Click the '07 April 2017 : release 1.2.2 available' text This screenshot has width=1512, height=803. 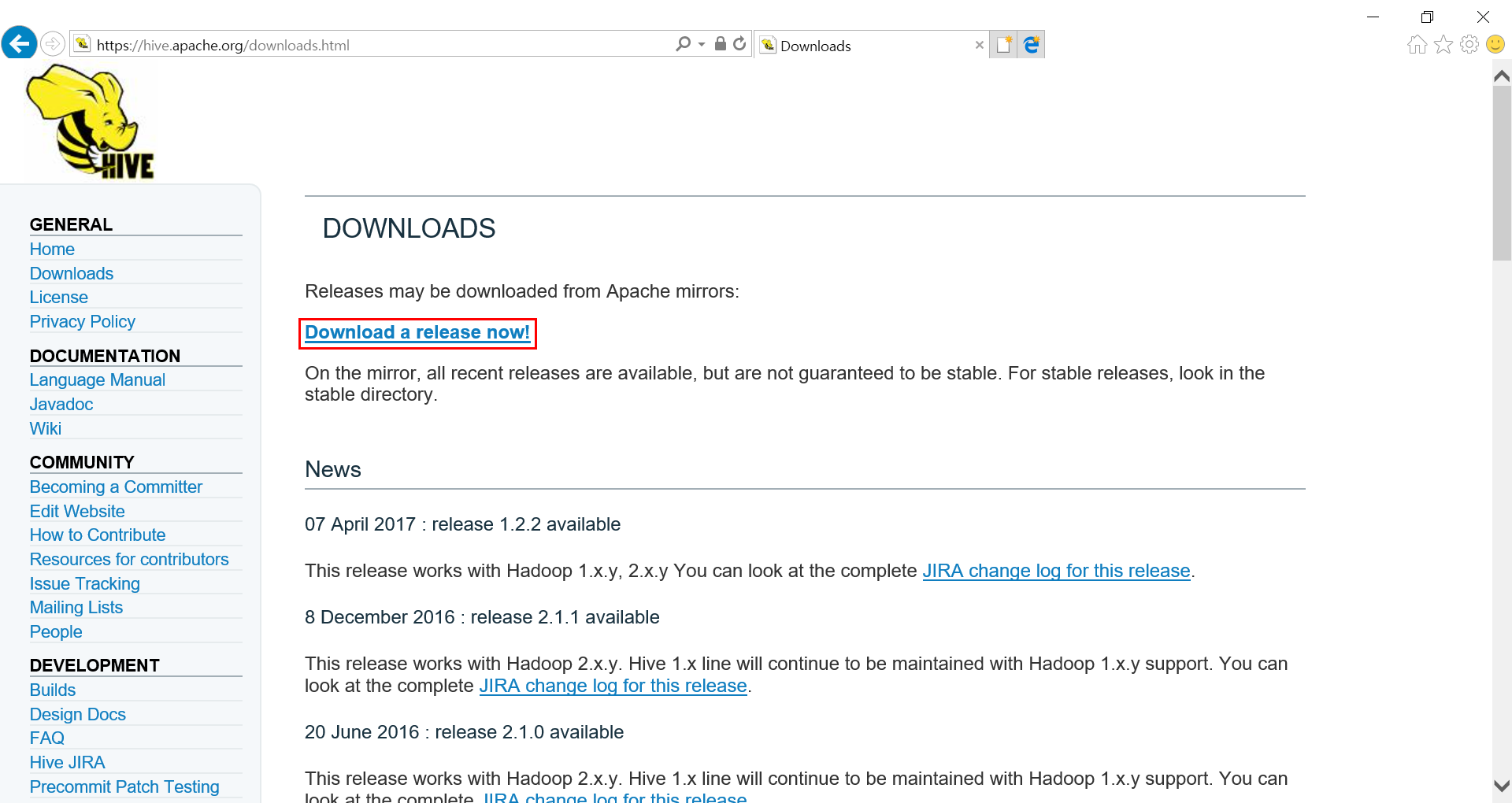462,525
